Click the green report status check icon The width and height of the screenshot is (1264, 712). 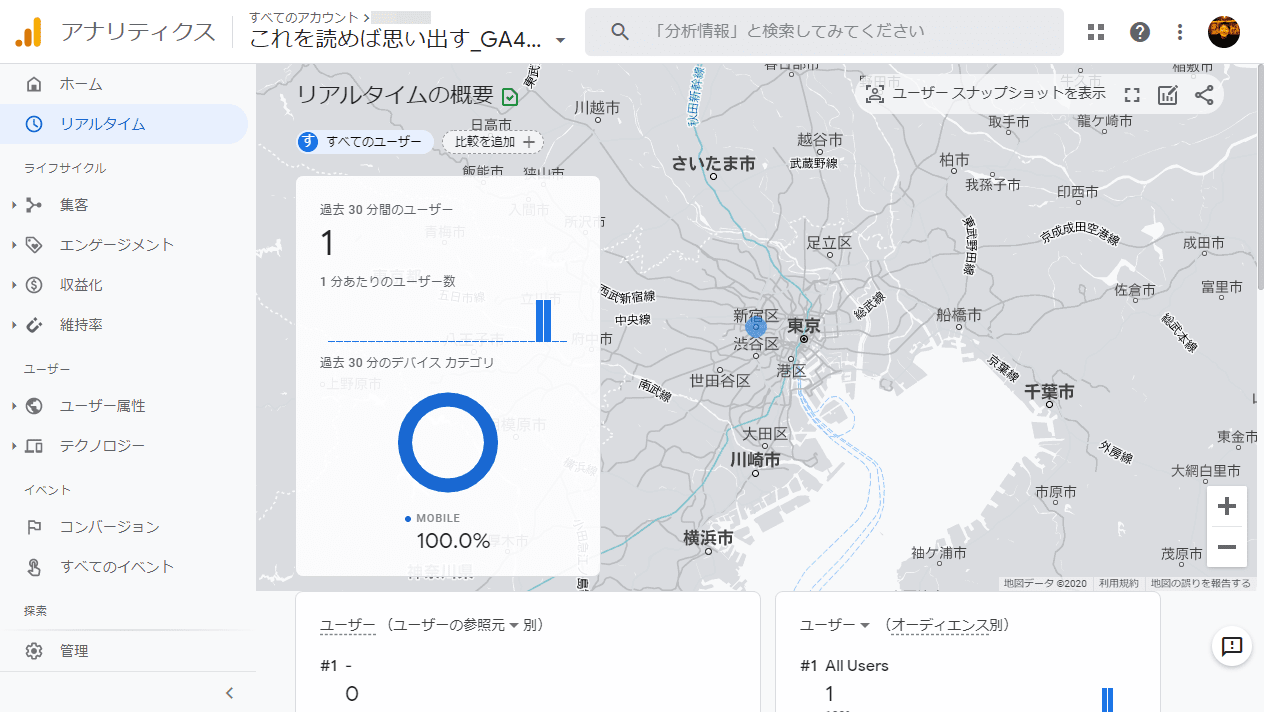click(x=510, y=97)
